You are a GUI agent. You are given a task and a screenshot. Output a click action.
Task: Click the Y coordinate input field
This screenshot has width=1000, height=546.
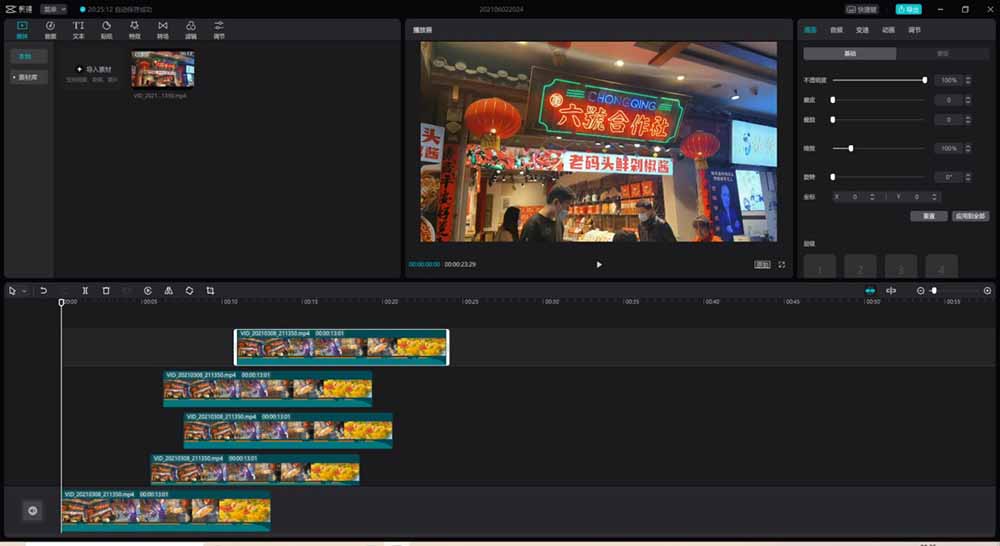pos(917,197)
